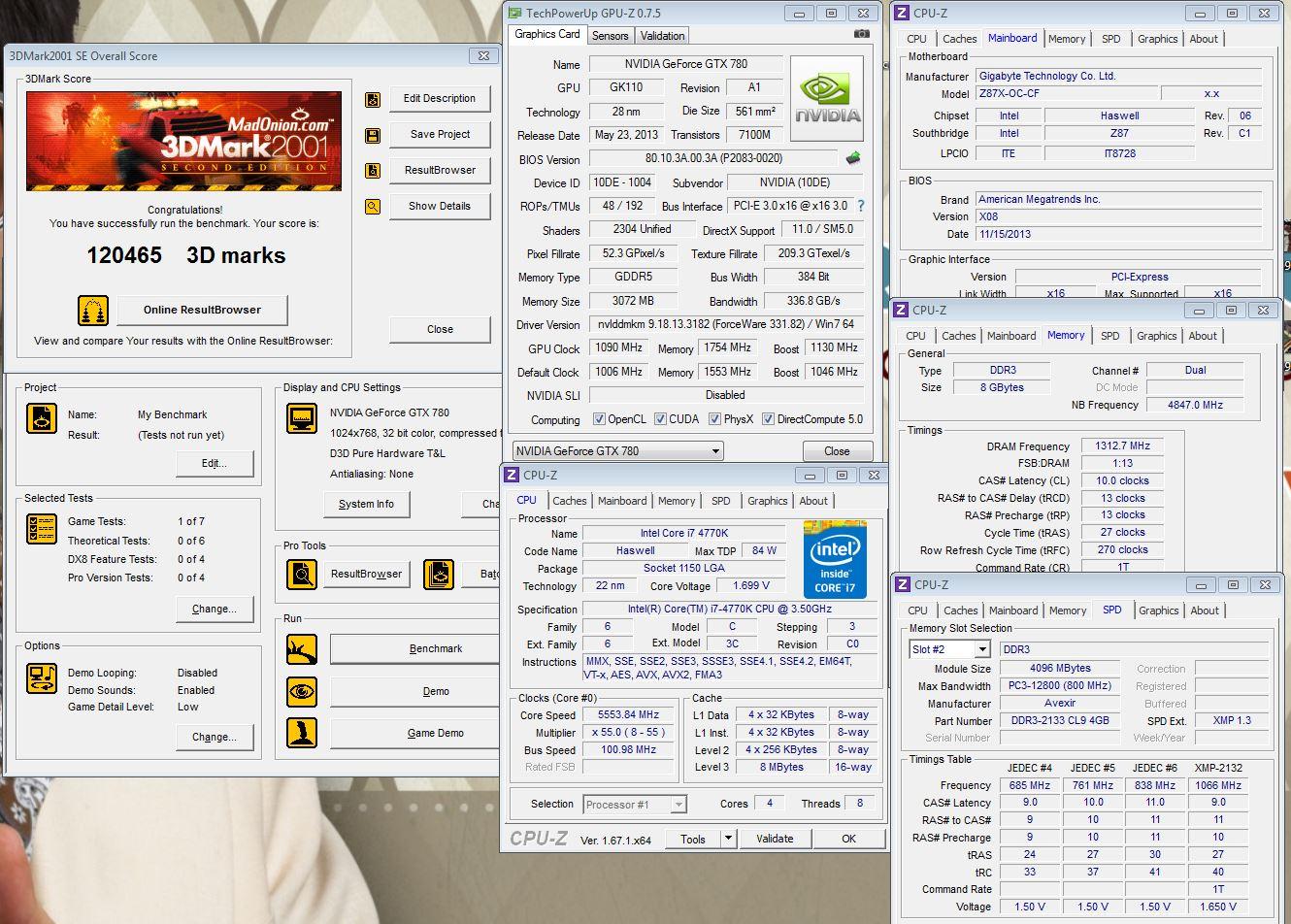Open the Caches tab in the CPU-Z CPU window
The height and width of the screenshot is (924, 1291).
coord(570,501)
